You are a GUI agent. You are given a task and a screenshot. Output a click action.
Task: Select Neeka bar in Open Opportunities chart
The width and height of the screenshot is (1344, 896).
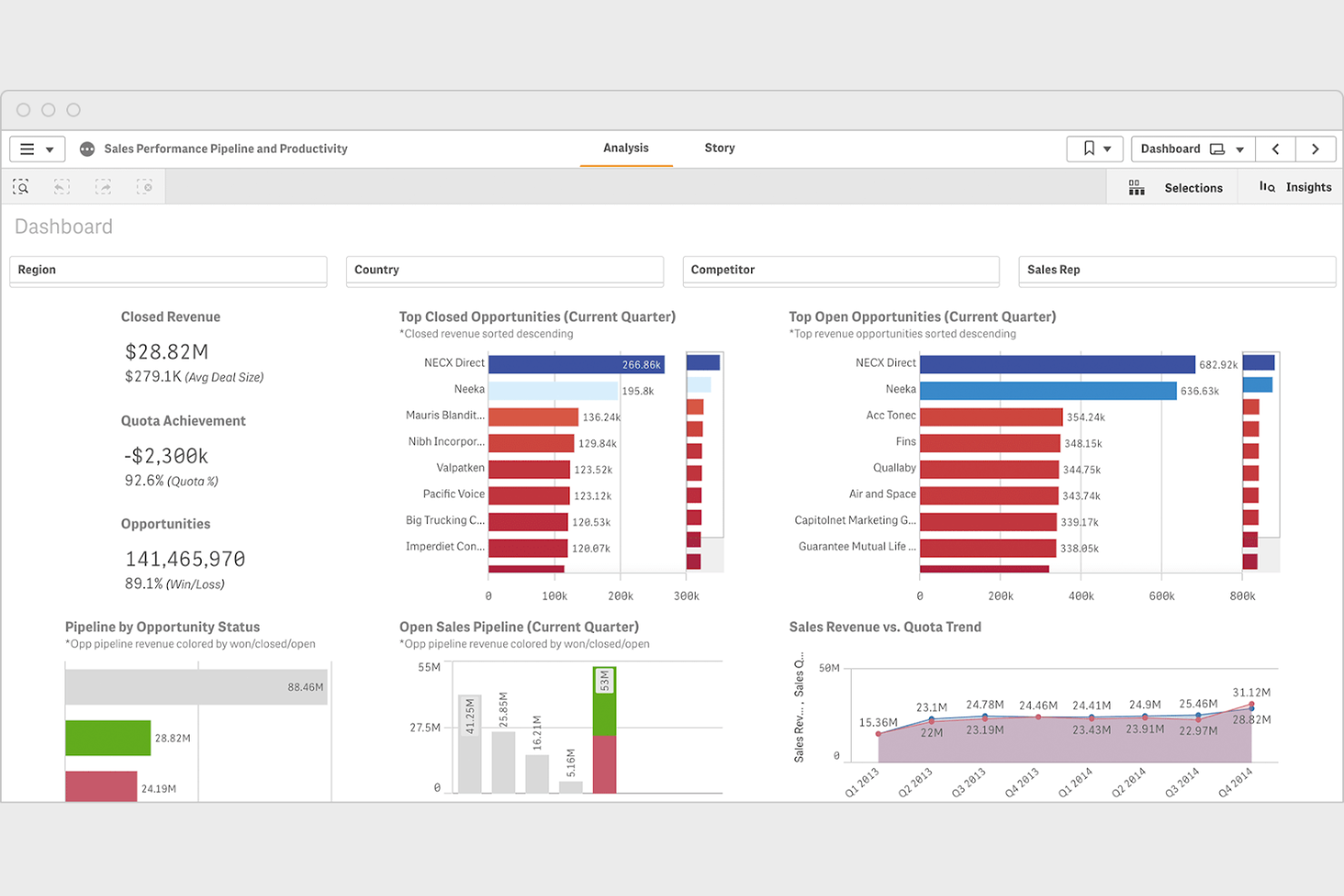click(1048, 390)
